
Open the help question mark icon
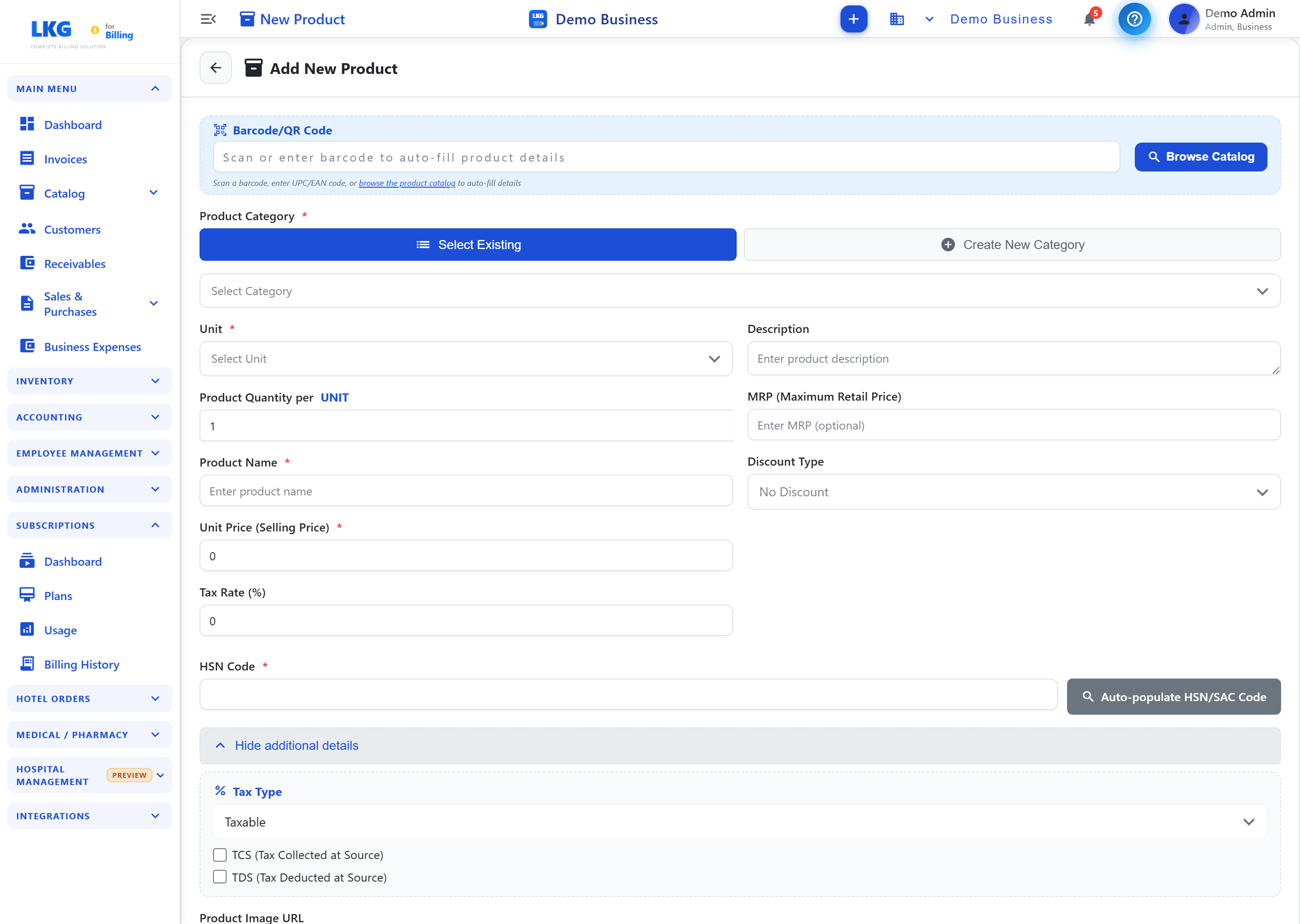click(x=1134, y=19)
